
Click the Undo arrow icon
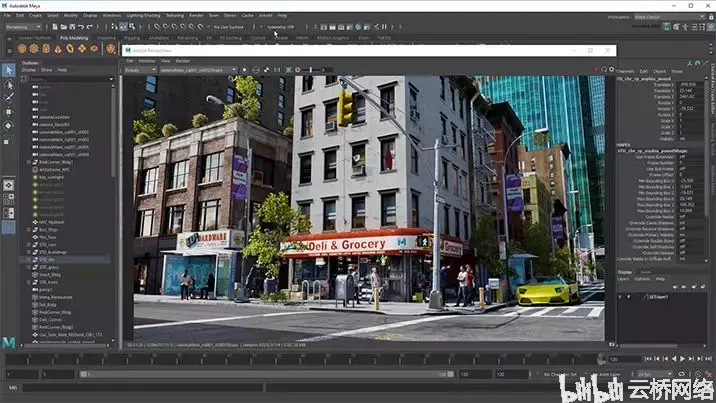pyautogui.click(x=81, y=27)
